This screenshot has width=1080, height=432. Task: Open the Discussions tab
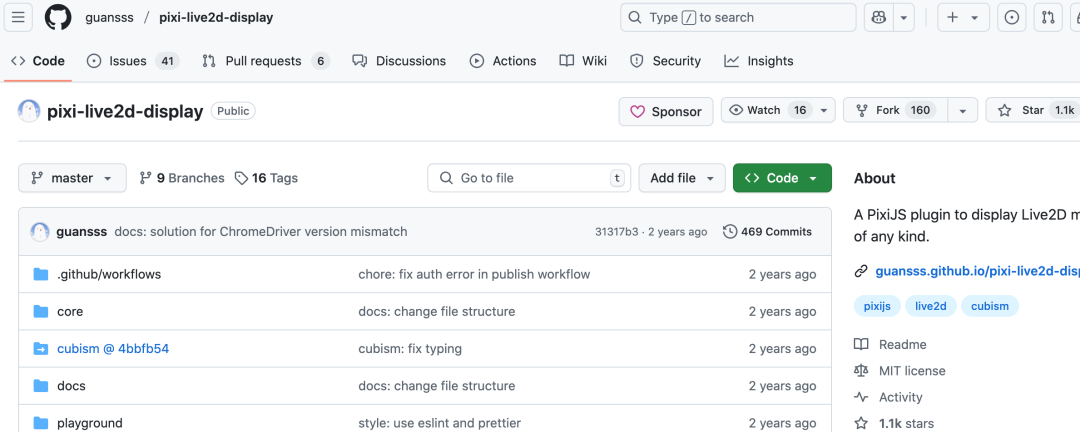click(x=399, y=61)
